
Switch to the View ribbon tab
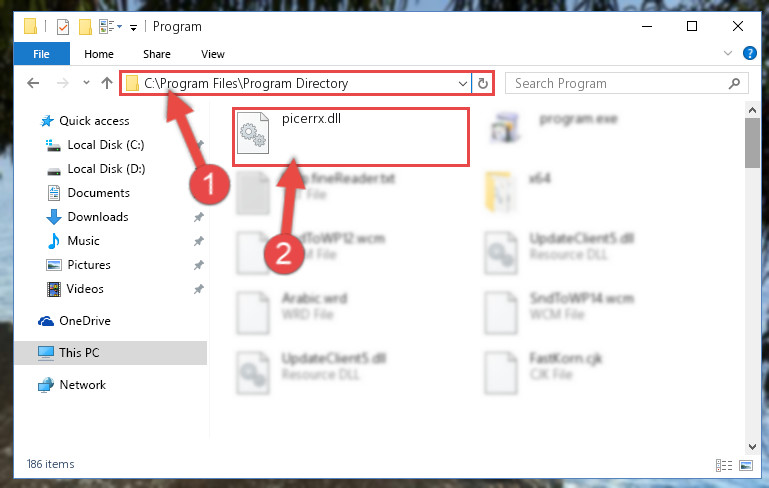[x=212, y=54]
